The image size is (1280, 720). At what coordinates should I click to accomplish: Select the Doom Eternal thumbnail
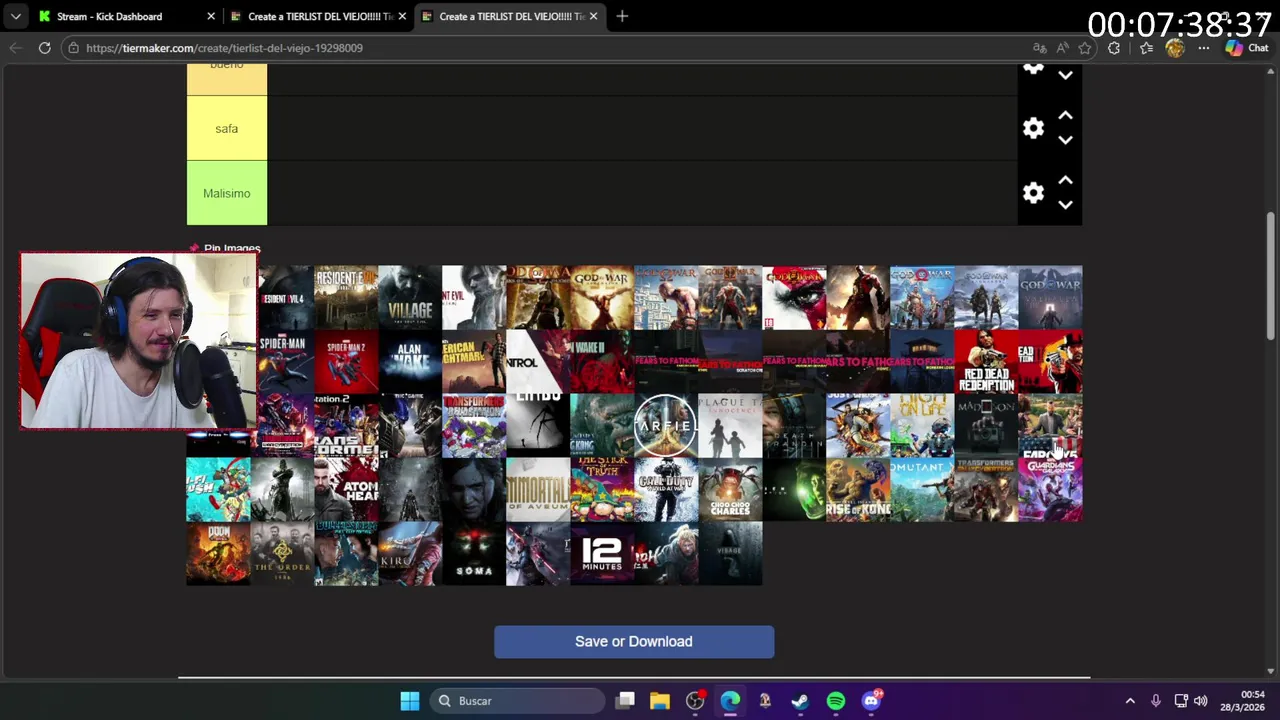(x=218, y=553)
